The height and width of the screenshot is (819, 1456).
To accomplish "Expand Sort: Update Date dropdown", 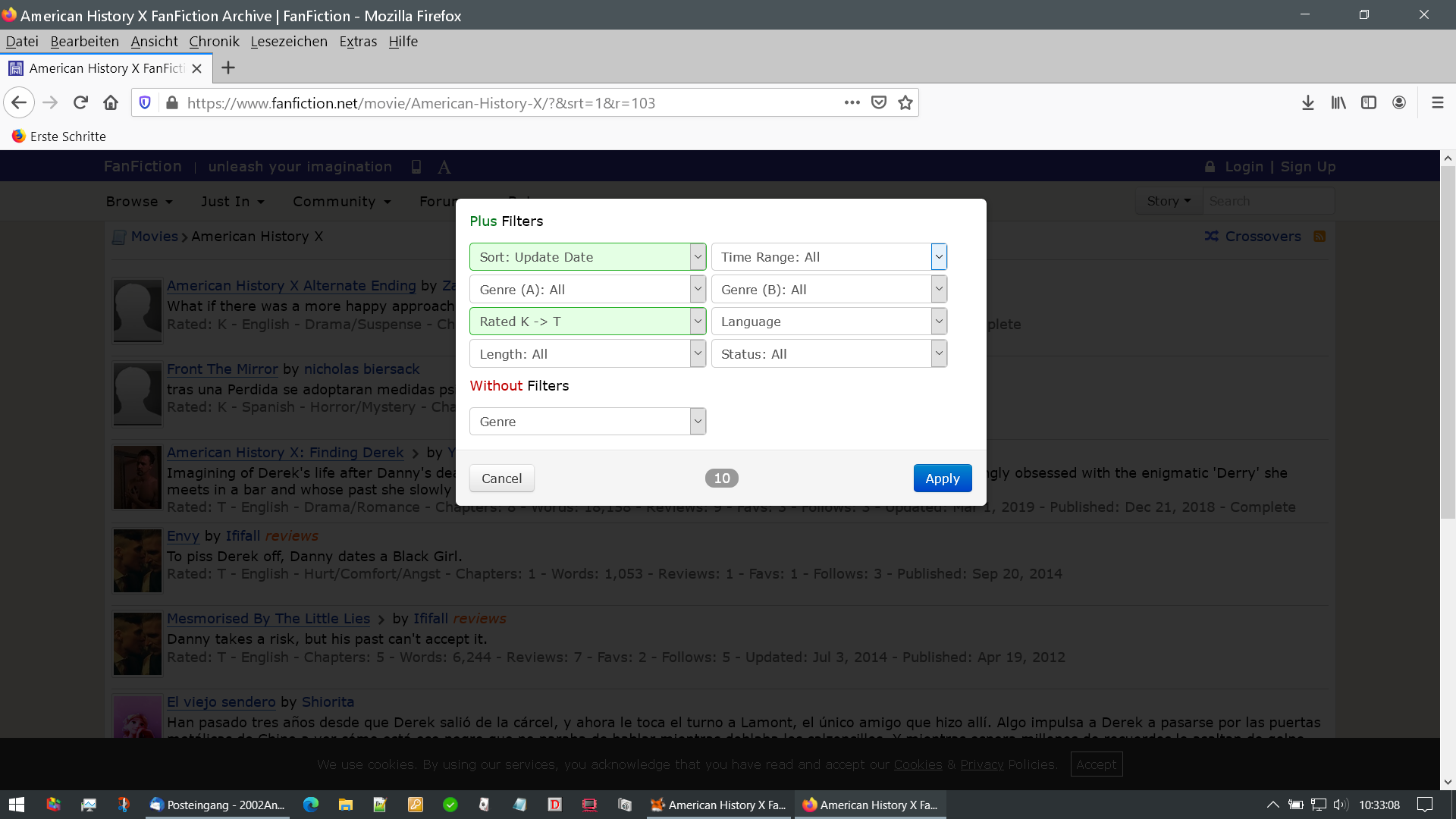I will pos(588,257).
